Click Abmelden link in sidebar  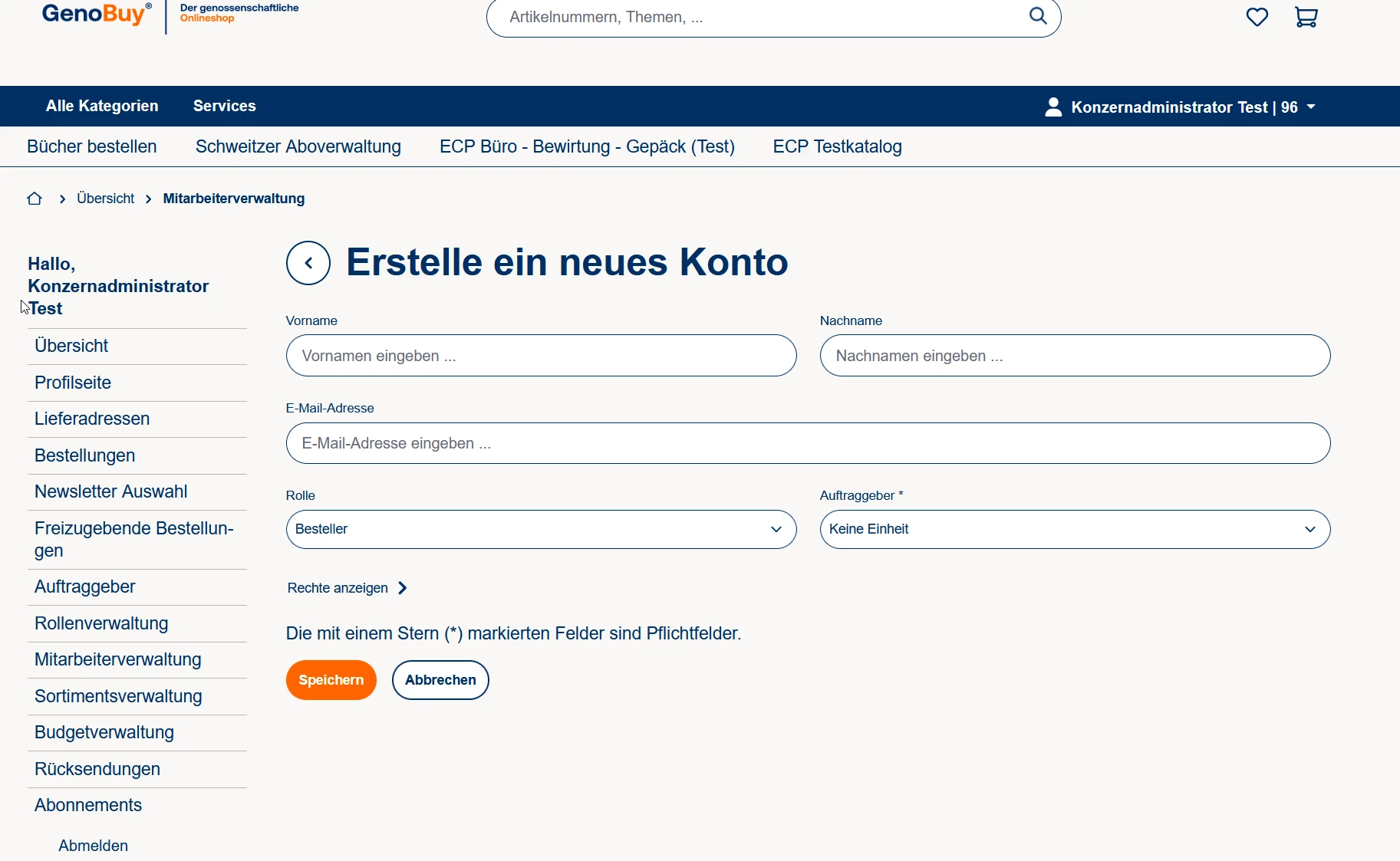(x=93, y=846)
